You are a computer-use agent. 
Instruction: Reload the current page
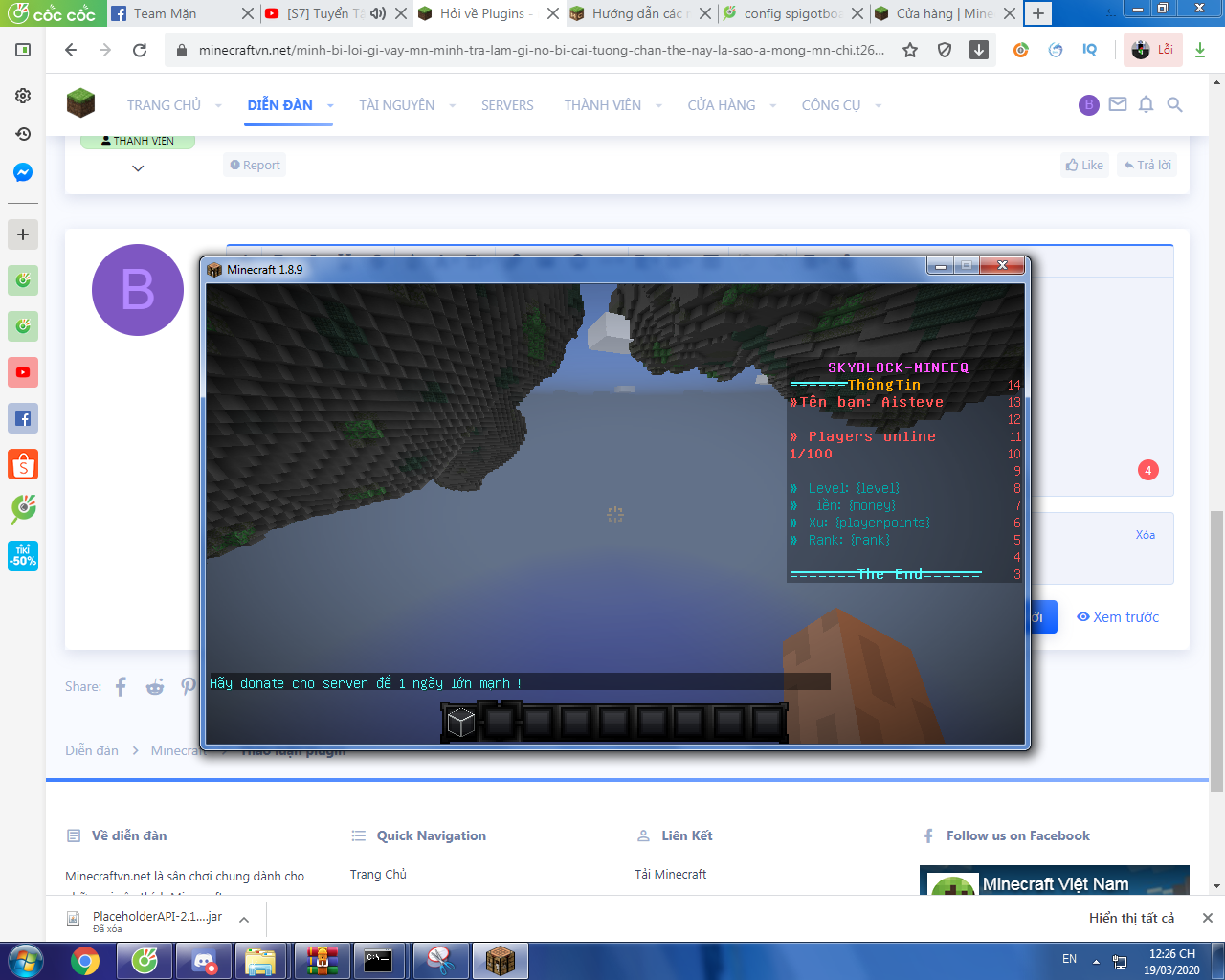pyautogui.click(x=140, y=50)
